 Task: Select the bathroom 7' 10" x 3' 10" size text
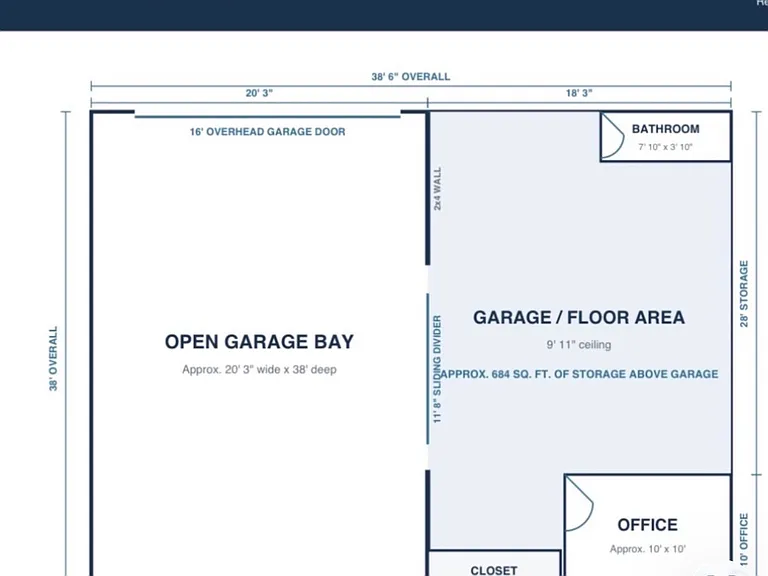pos(665,147)
